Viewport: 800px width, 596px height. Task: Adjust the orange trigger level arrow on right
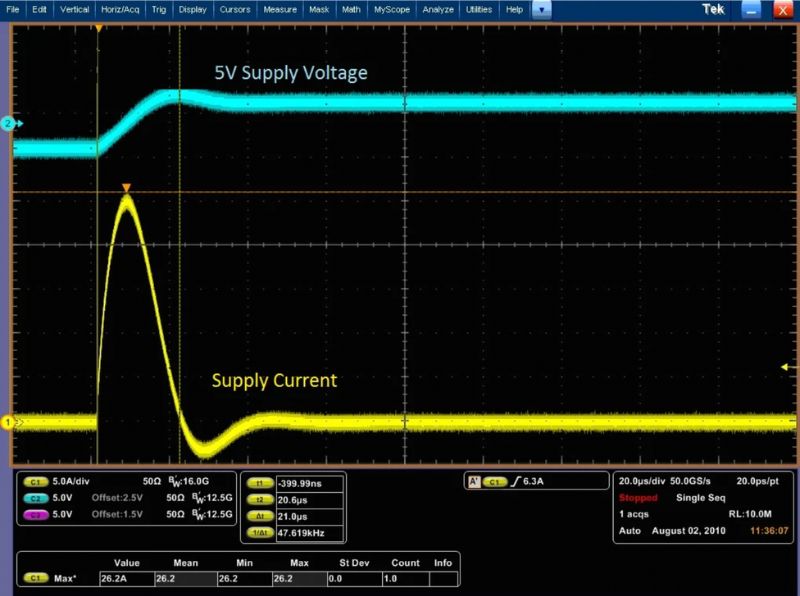(x=785, y=367)
